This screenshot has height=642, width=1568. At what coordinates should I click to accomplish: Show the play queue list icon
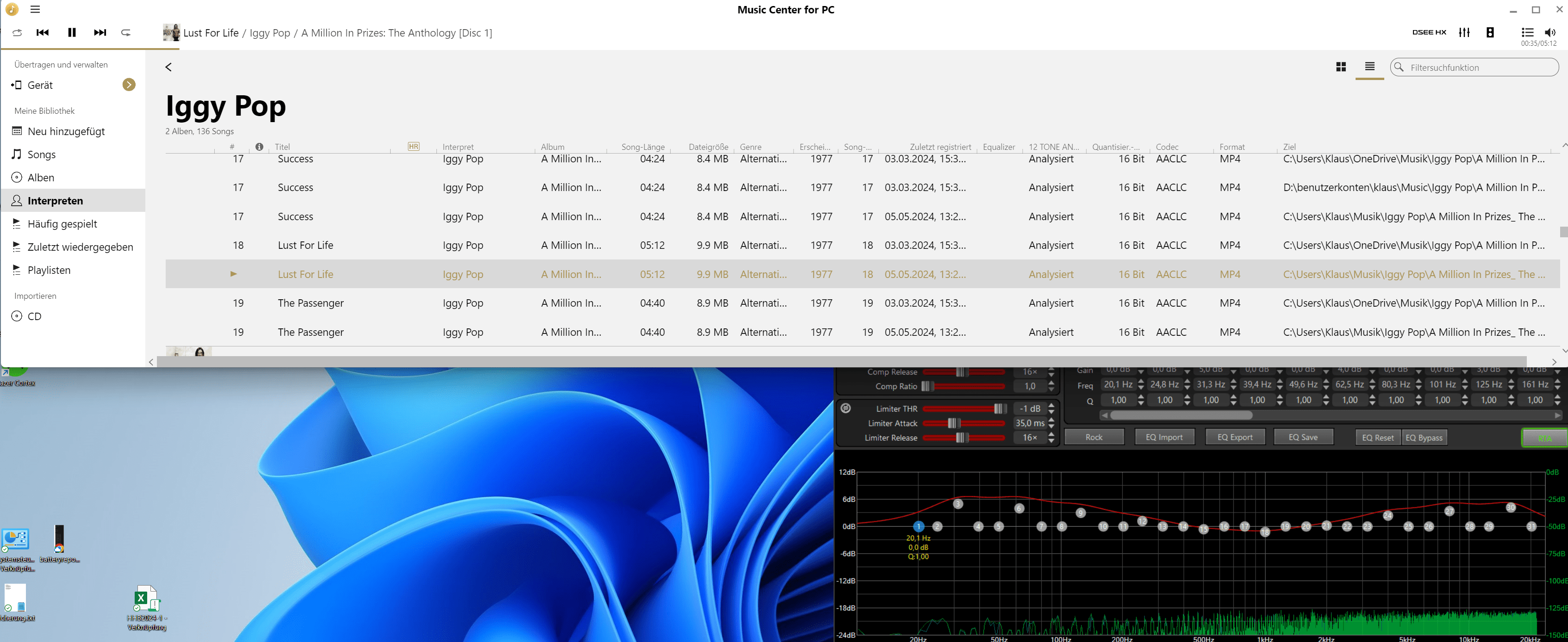[1527, 32]
